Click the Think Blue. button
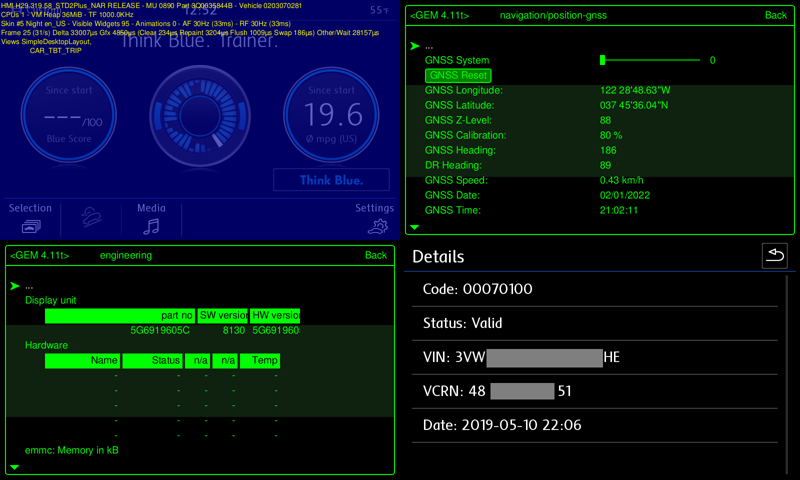Screen dimensions: 800x480 point(331,180)
